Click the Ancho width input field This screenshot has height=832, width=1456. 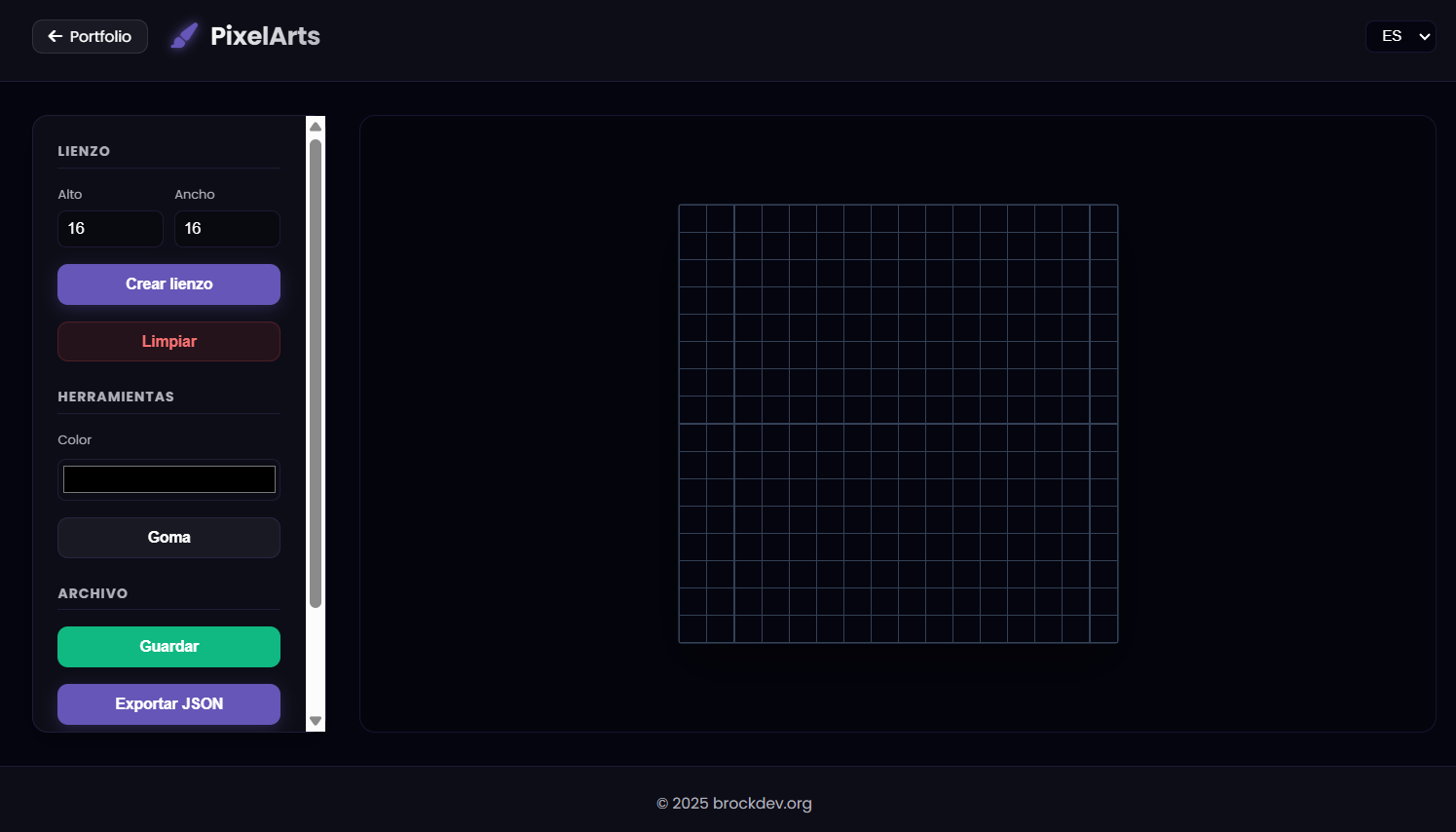[x=227, y=229]
